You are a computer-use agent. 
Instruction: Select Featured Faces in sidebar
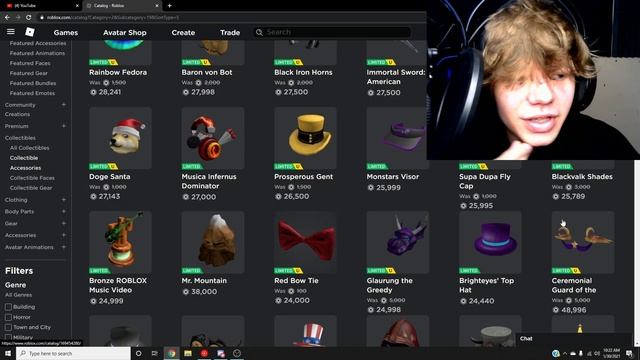click(x=30, y=63)
